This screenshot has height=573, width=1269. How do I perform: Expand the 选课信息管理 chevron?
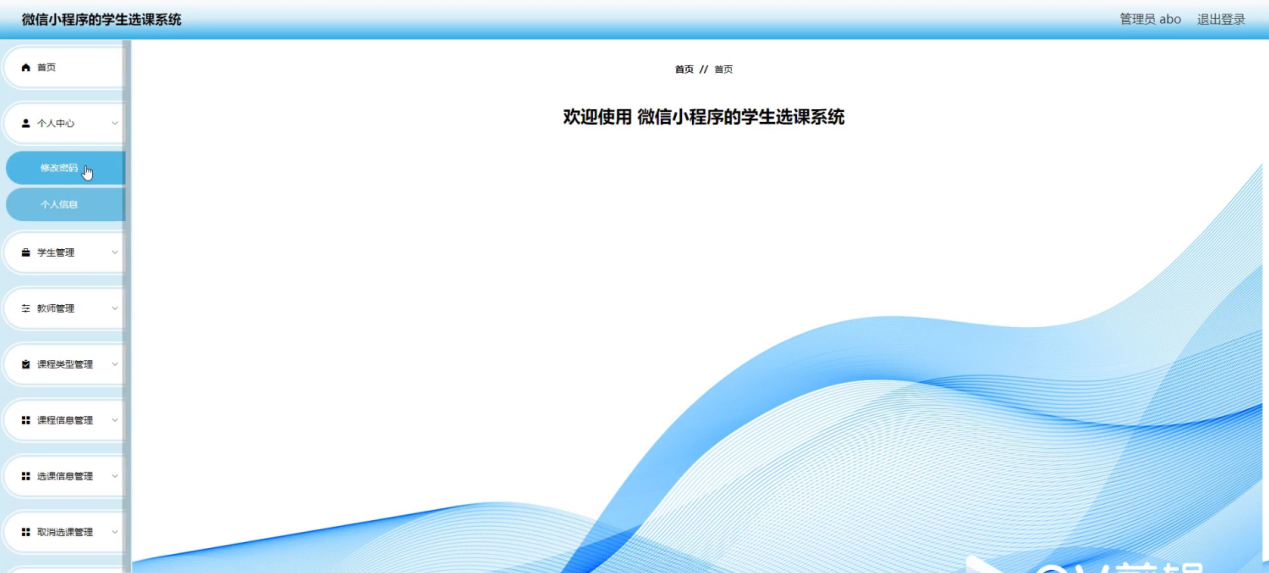(x=115, y=477)
